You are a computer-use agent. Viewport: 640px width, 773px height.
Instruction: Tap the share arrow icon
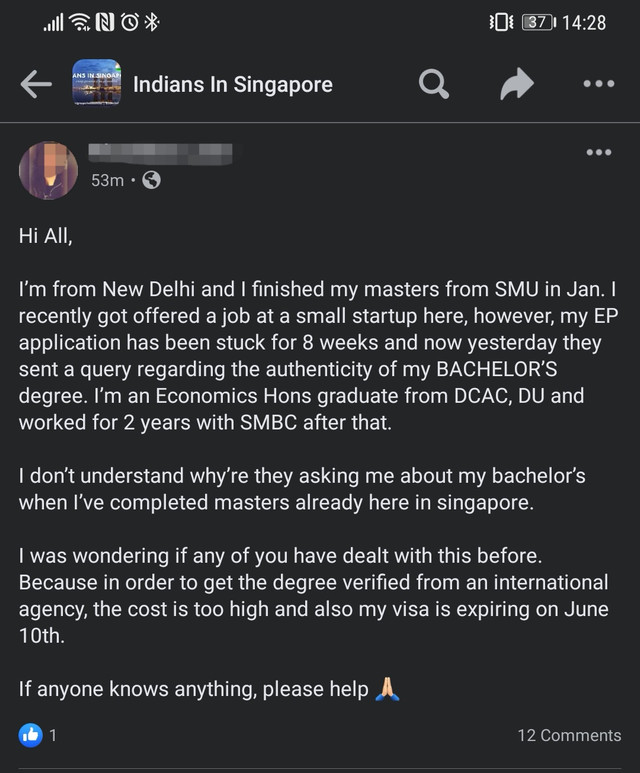[x=516, y=85]
